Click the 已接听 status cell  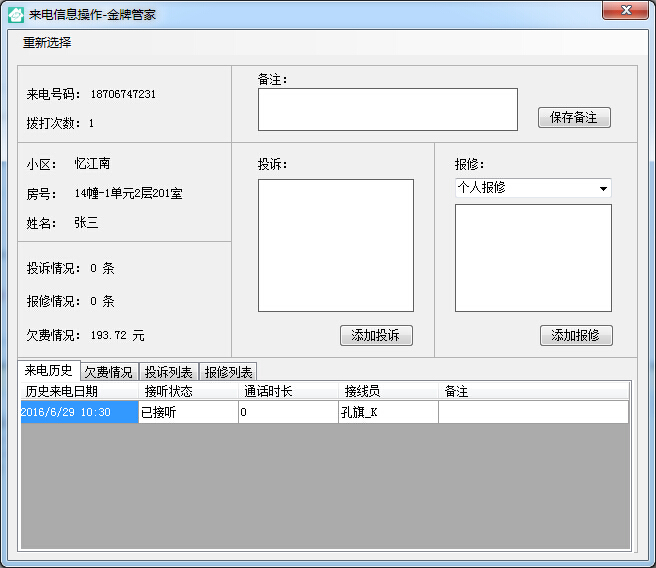coord(188,412)
